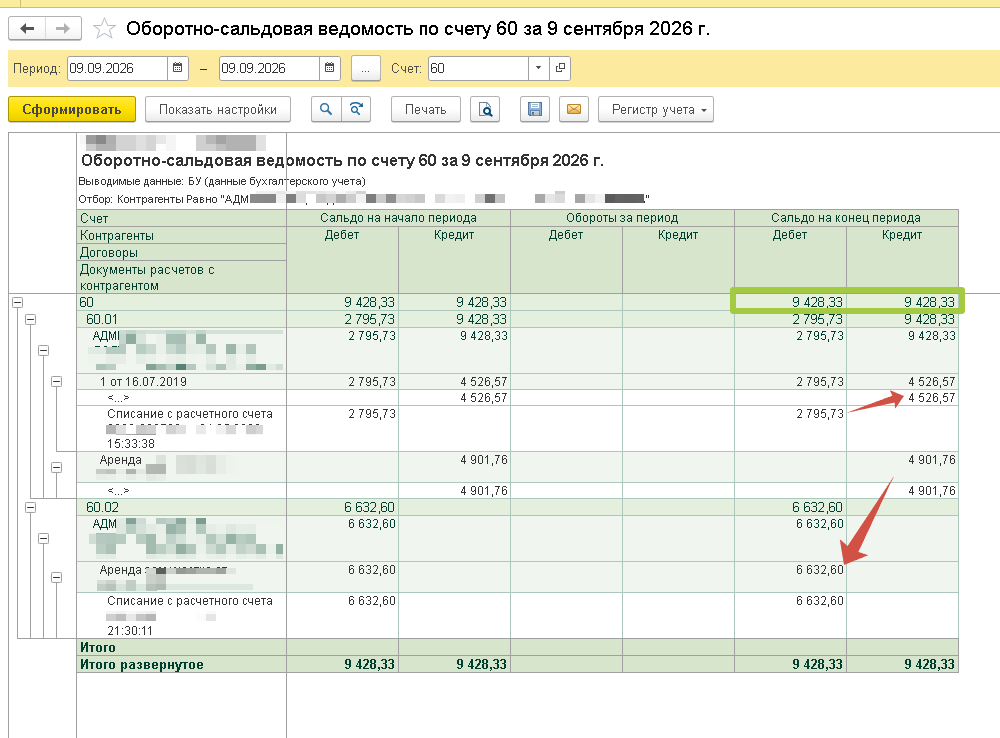This screenshot has width=1000, height=738.
Task: Focus the period end date field
Action: click(269, 68)
